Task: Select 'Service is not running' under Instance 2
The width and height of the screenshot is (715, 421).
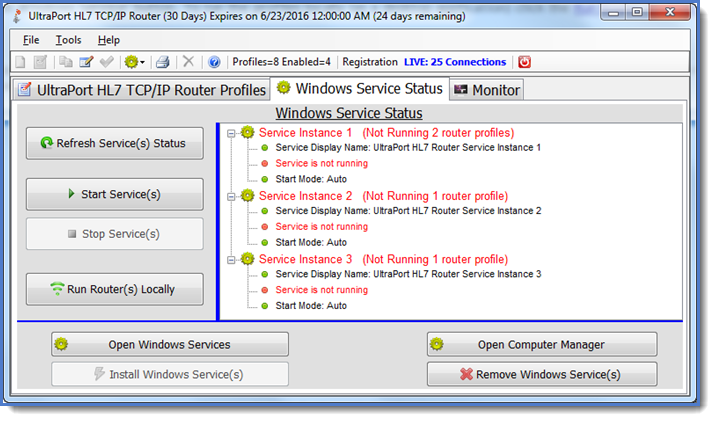Action: pyautogui.click(x=321, y=227)
